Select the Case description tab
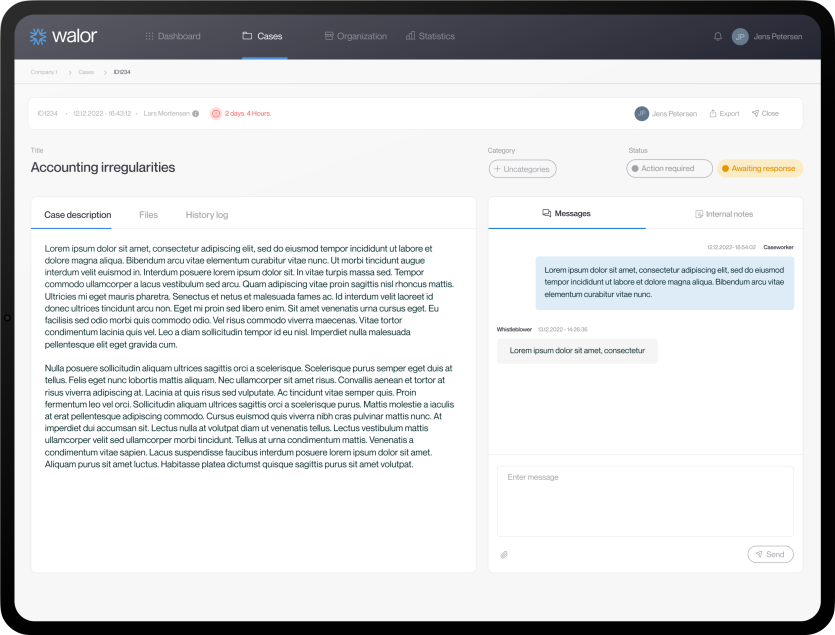The image size is (835, 635). coord(78,215)
